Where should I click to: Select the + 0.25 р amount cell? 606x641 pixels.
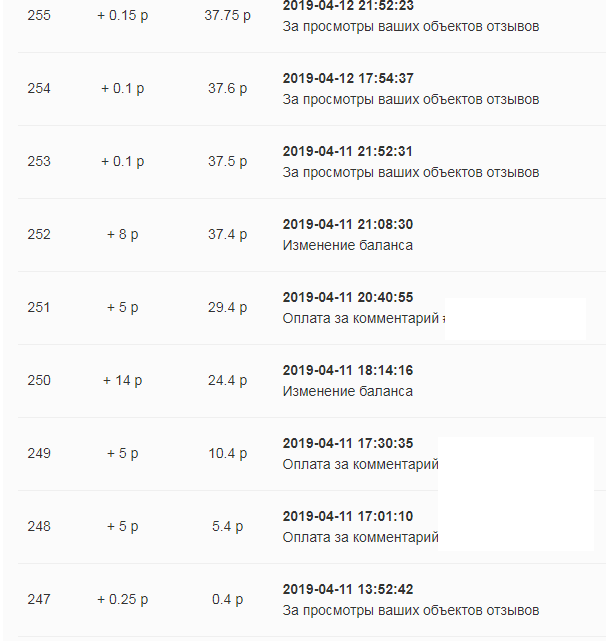coord(122,600)
